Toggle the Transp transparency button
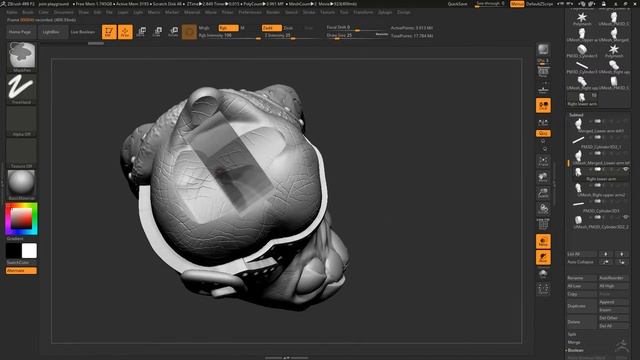 543,241
